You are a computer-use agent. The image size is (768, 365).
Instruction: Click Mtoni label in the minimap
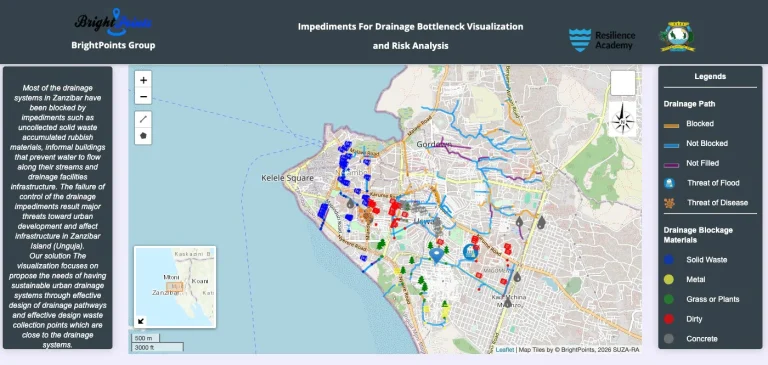click(170, 277)
